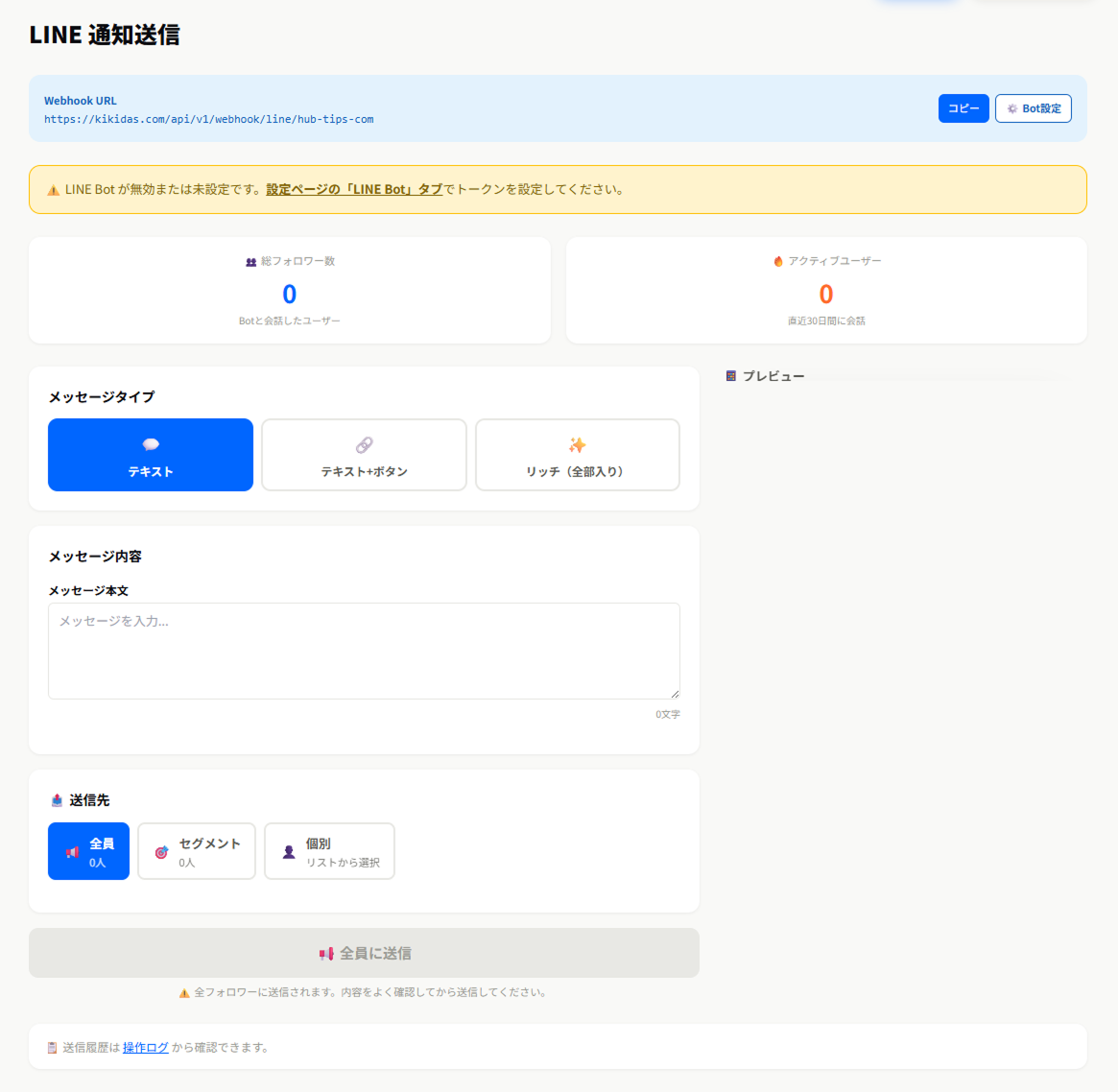Click the megaphone icon in 全員に送信 button

(326, 954)
